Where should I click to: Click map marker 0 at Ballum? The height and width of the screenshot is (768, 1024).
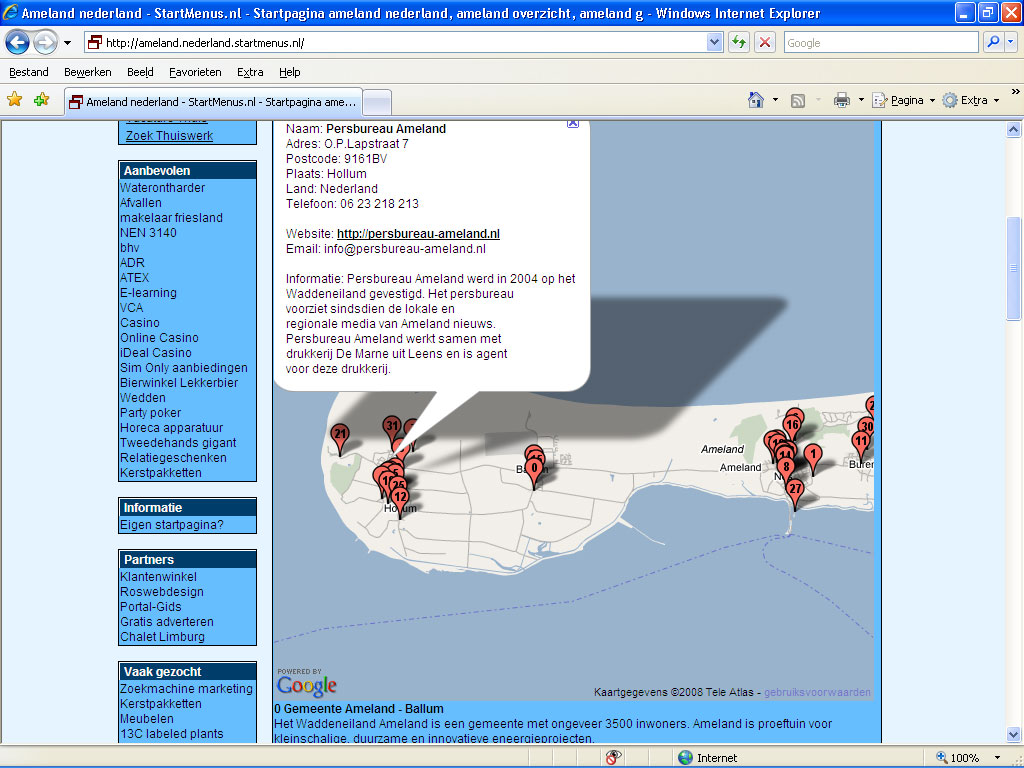coord(534,468)
